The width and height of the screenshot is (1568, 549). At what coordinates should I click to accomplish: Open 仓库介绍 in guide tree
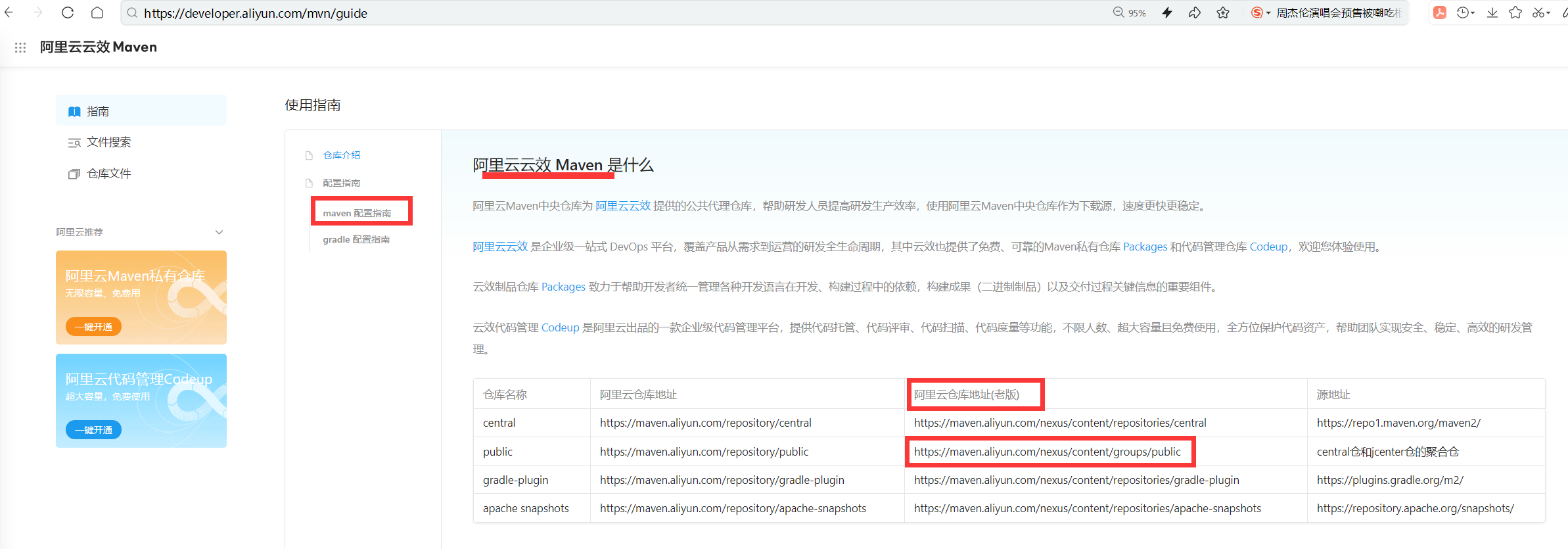point(342,155)
